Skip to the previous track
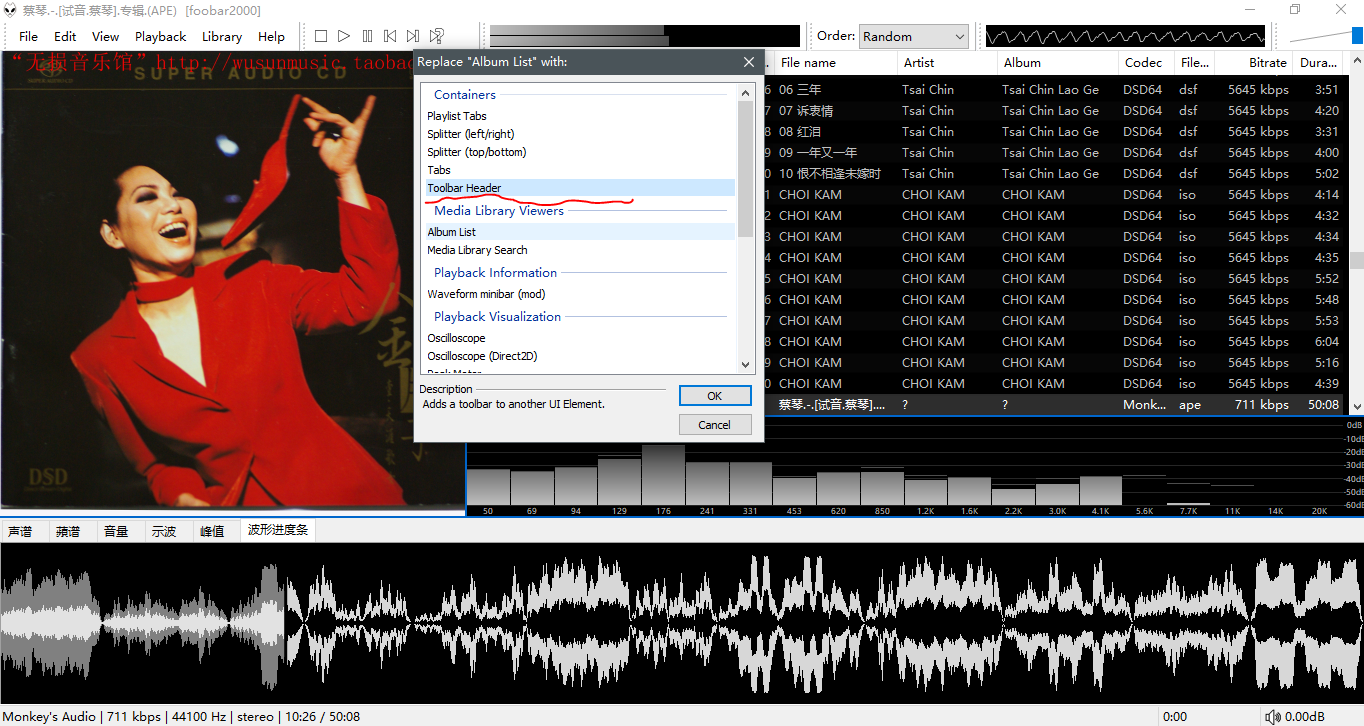The height and width of the screenshot is (726, 1364). click(x=391, y=36)
